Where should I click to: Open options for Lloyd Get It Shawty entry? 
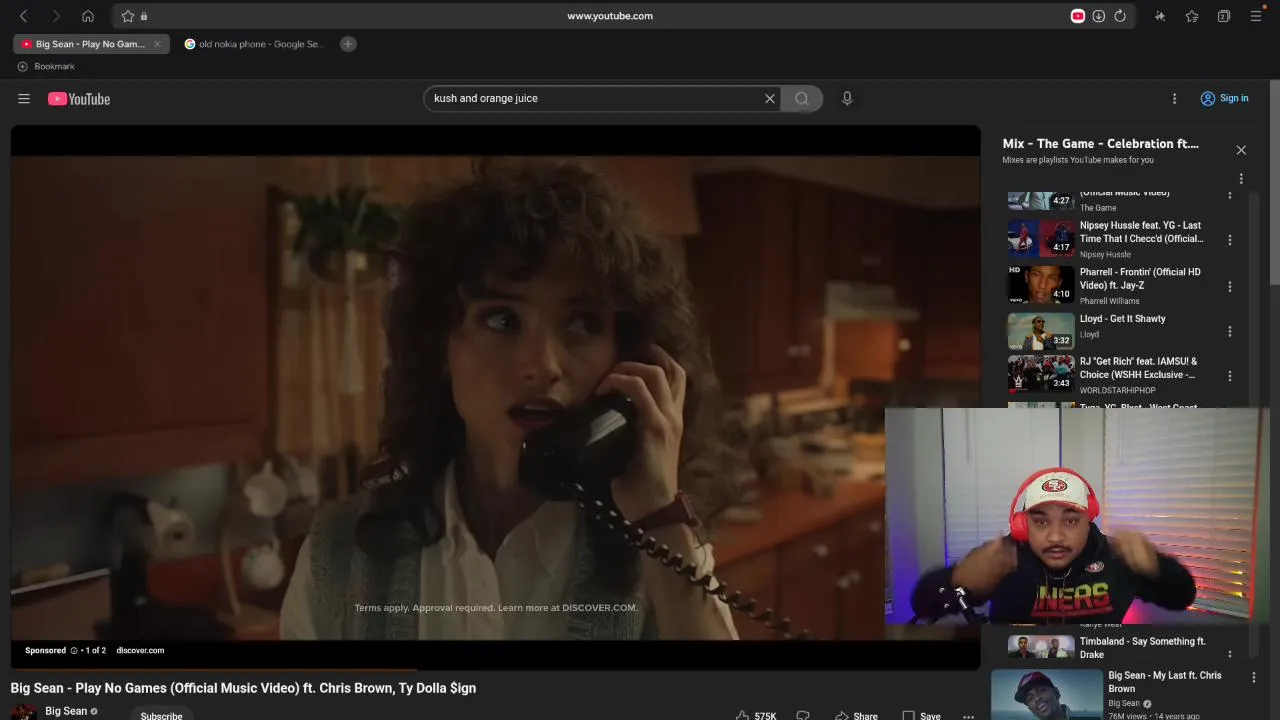(x=1230, y=331)
